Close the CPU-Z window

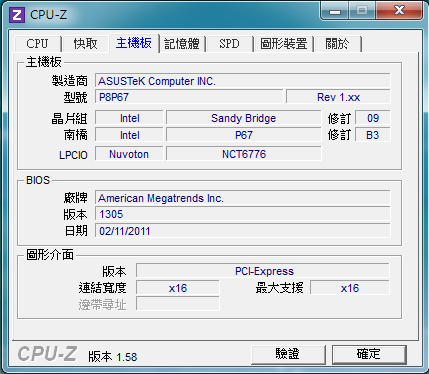399,11
